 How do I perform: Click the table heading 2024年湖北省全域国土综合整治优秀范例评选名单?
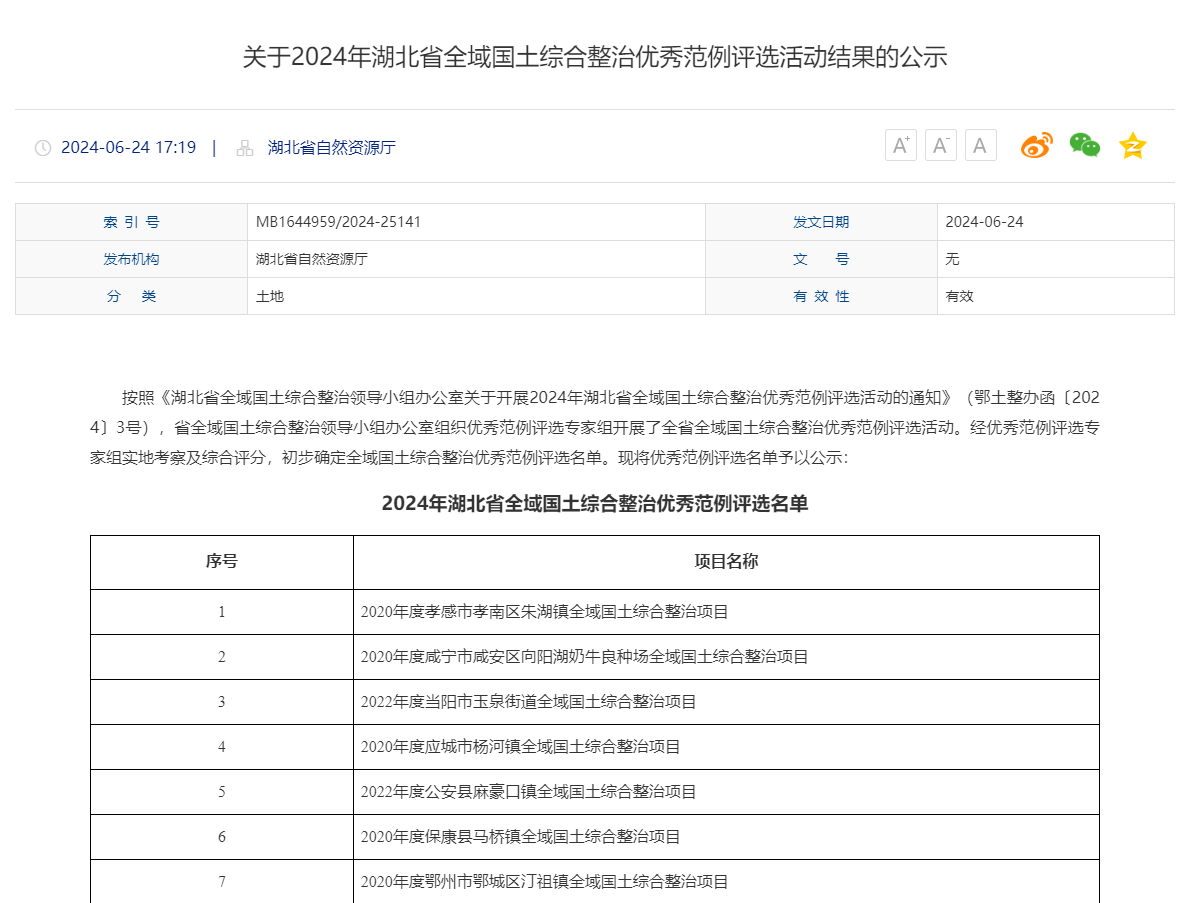point(594,504)
